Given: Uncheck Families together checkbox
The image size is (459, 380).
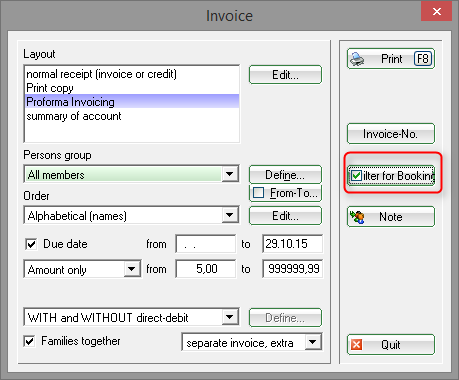Looking at the screenshot, I should (29, 341).
